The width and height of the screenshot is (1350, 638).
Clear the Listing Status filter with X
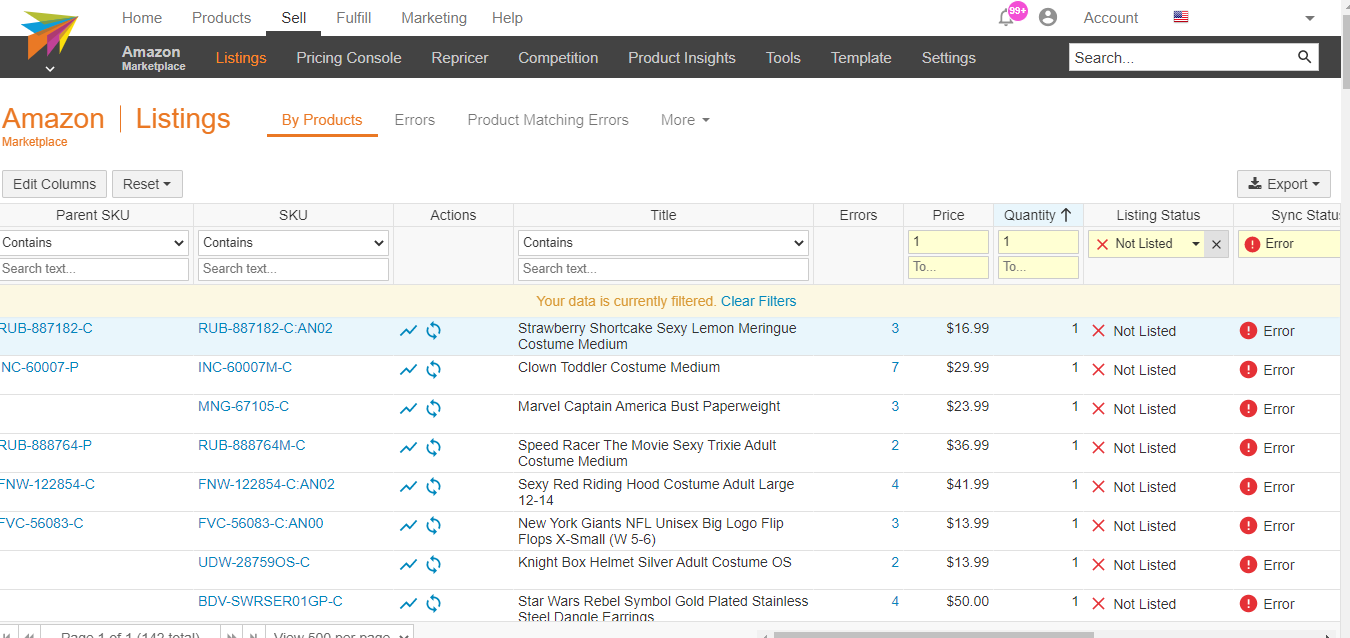click(1216, 244)
